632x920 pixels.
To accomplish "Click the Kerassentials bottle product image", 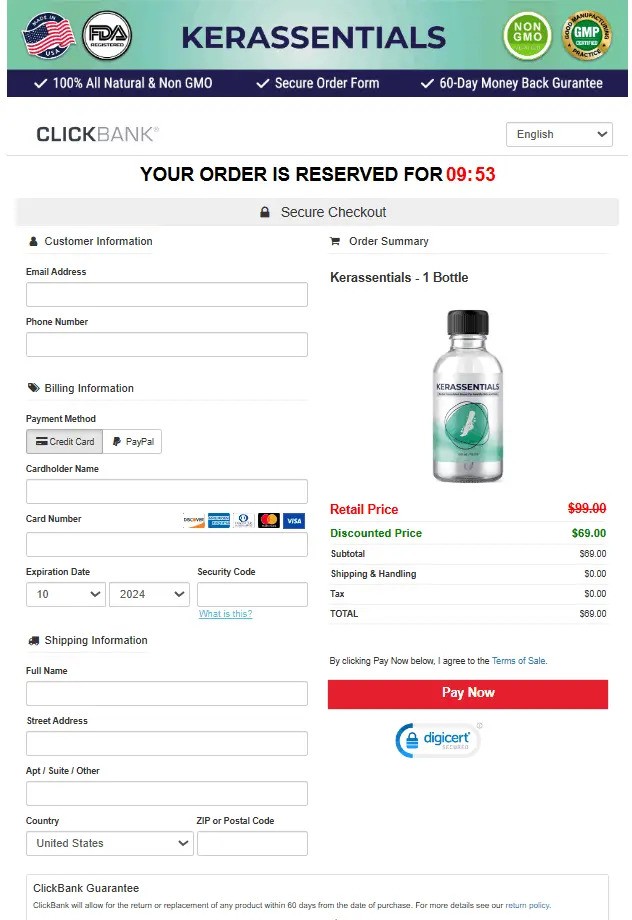I will (x=468, y=396).
